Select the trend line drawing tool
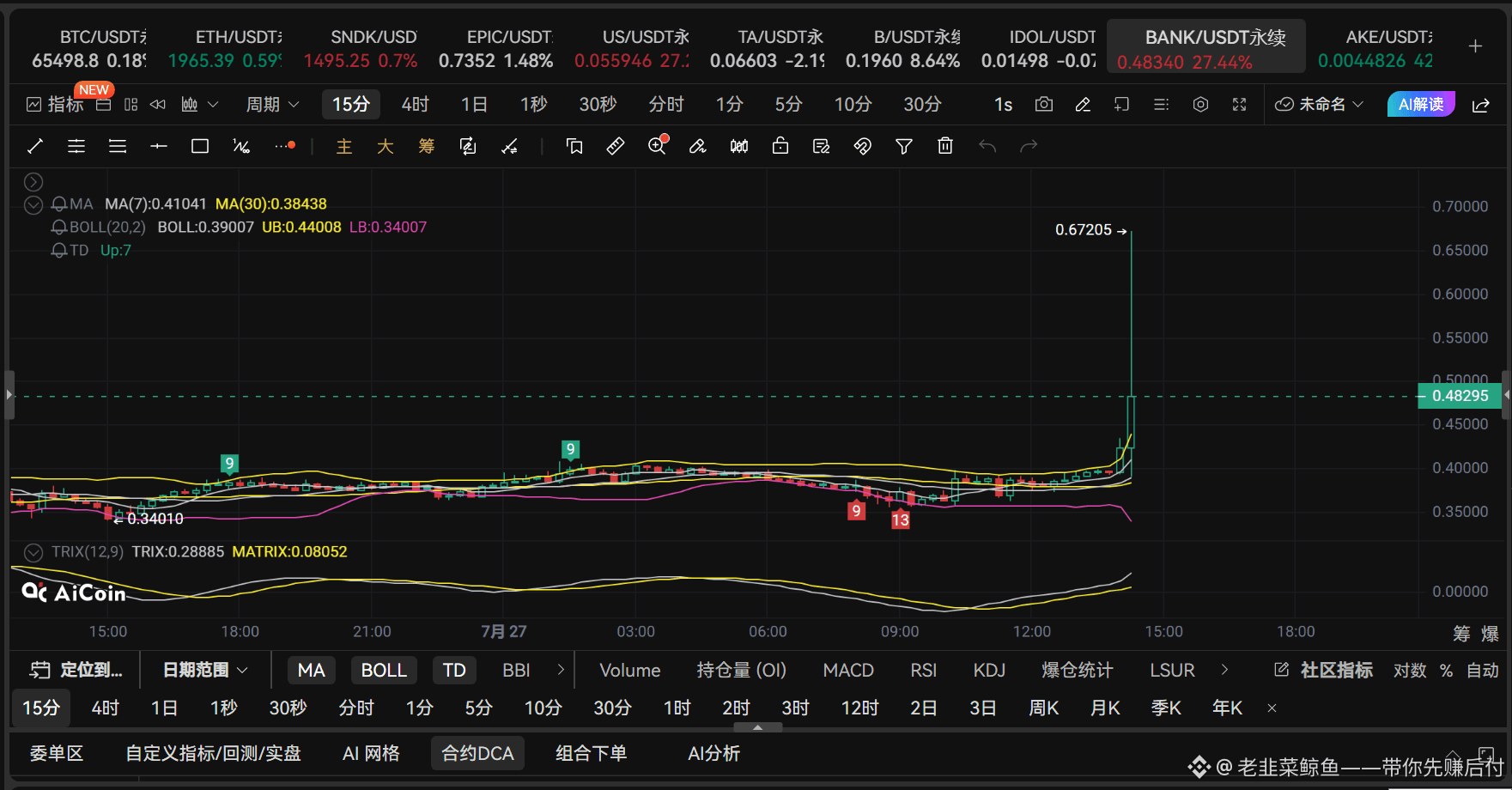The height and width of the screenshot is (790, 1512). tap(35, 147)
